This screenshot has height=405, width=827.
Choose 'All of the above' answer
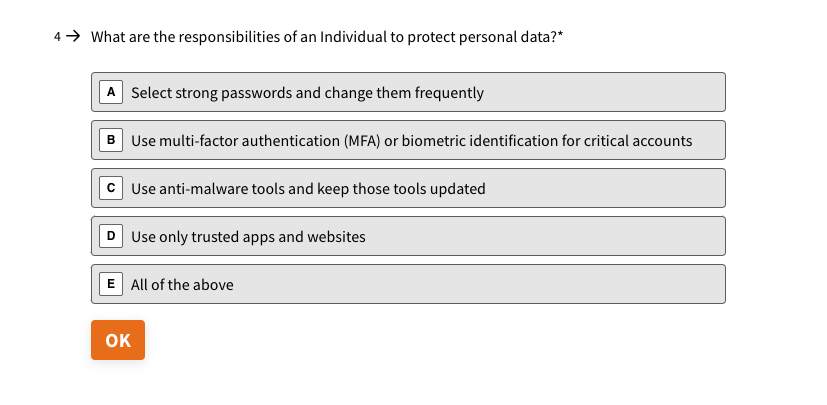[x=408, y=284]
